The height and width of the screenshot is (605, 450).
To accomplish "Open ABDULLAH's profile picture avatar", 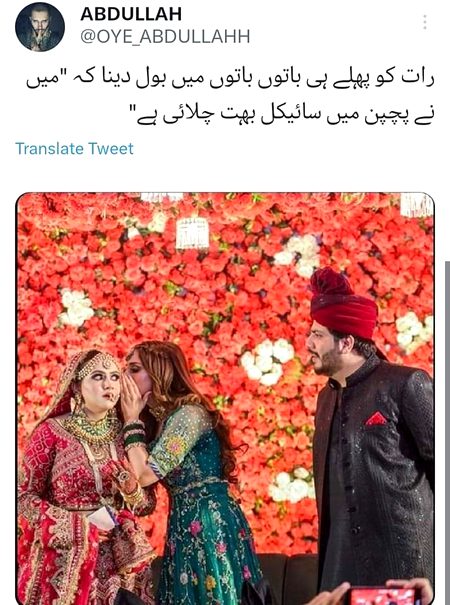I will click(40, 27).
